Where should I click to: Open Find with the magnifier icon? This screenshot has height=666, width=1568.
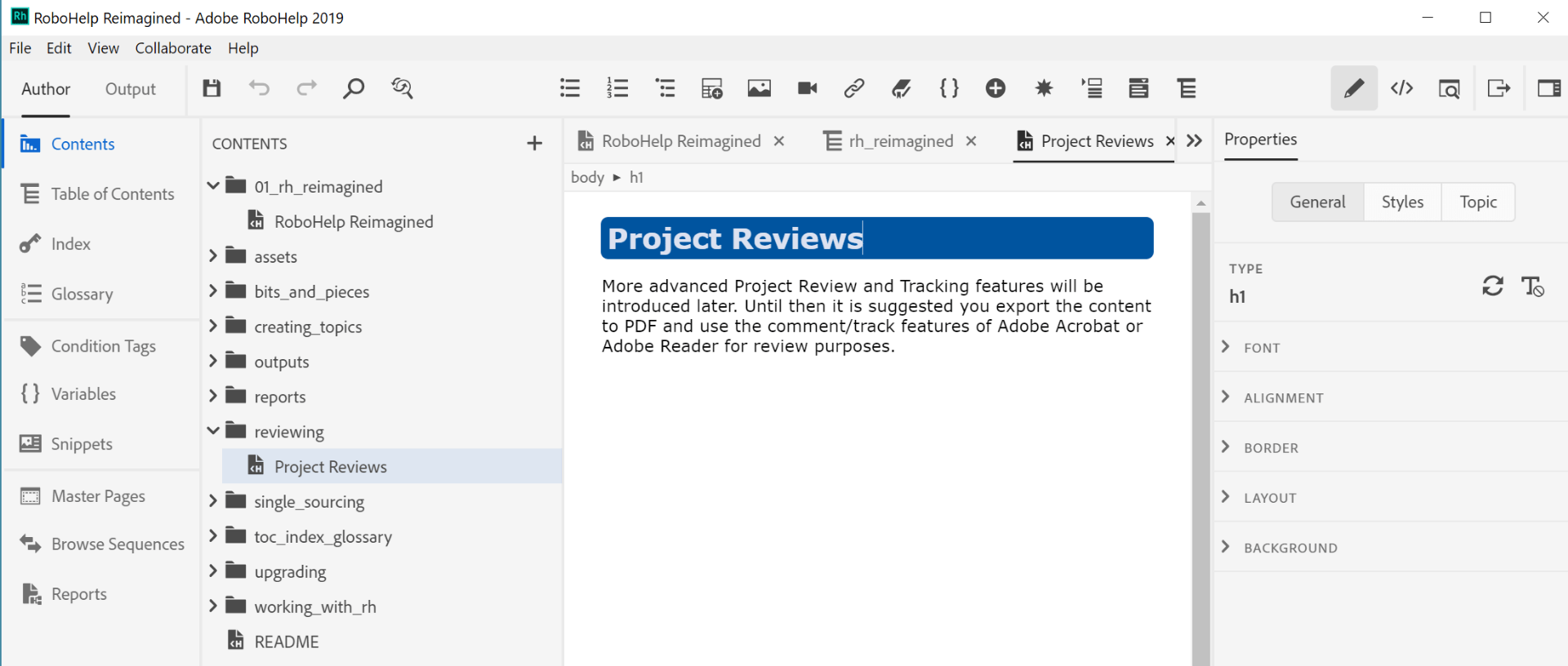tap(354, 88)
